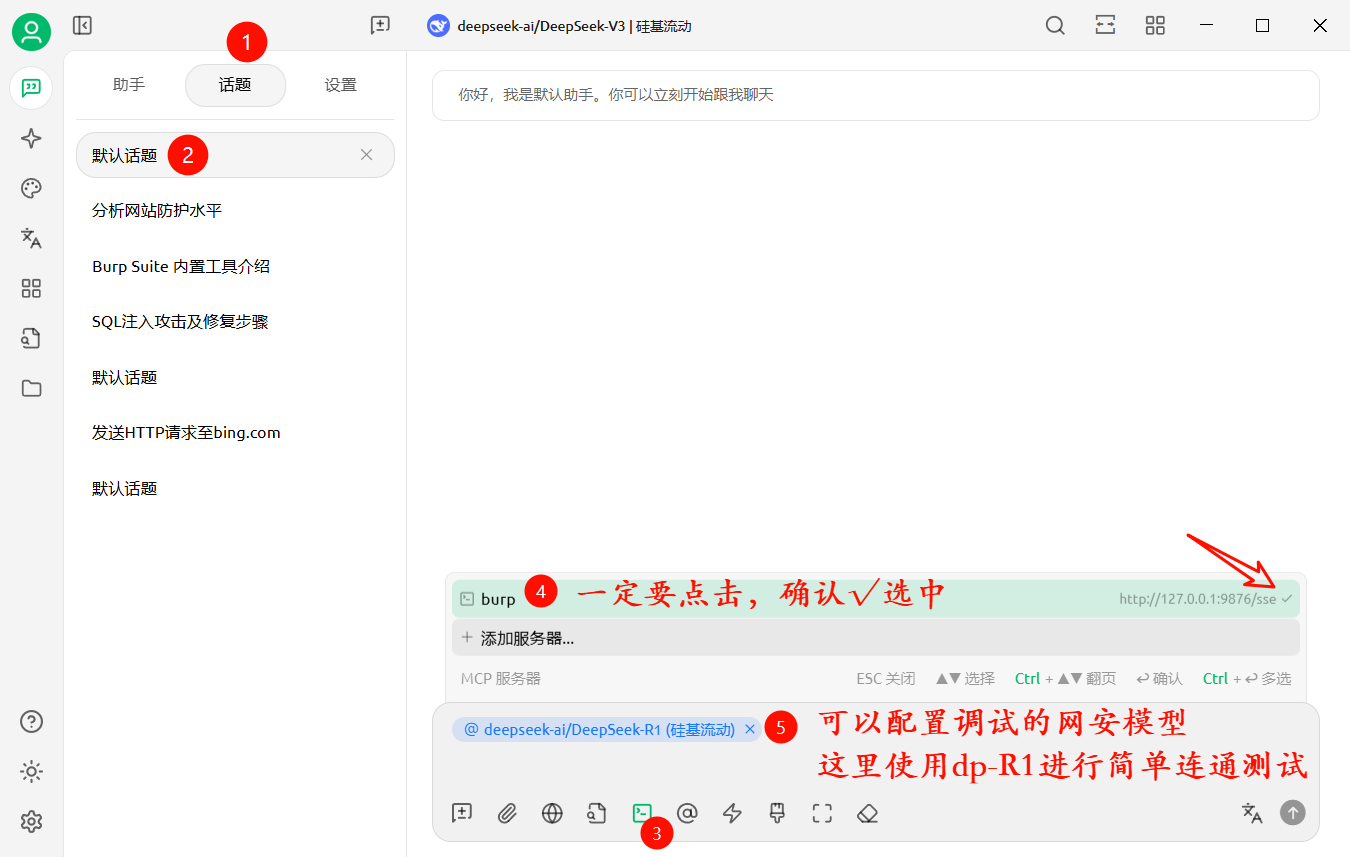Click translate icon beside send button
This screenshot has width=1350, height=857.
1252,813
